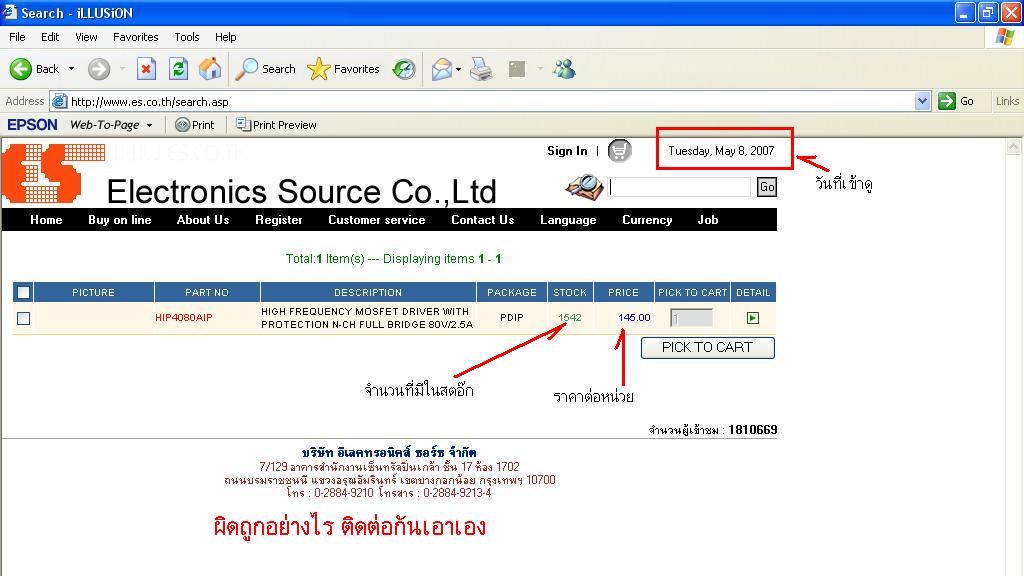Open Customer service in the navigation bar
The width and height of the screenshot is (1024, 576).
tap(376, 220)
